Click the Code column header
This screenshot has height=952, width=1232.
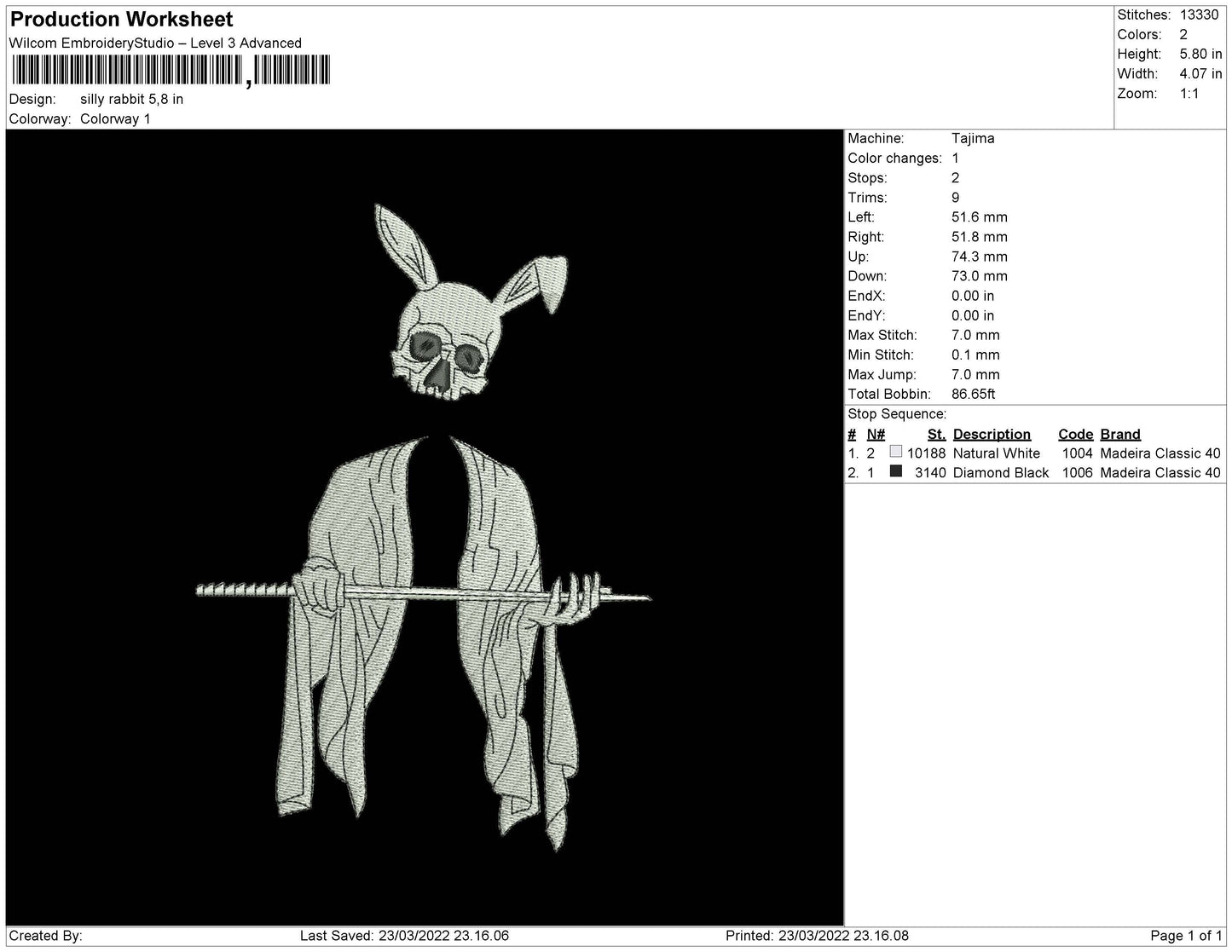pyautogui.click(x=1075, y=434)
